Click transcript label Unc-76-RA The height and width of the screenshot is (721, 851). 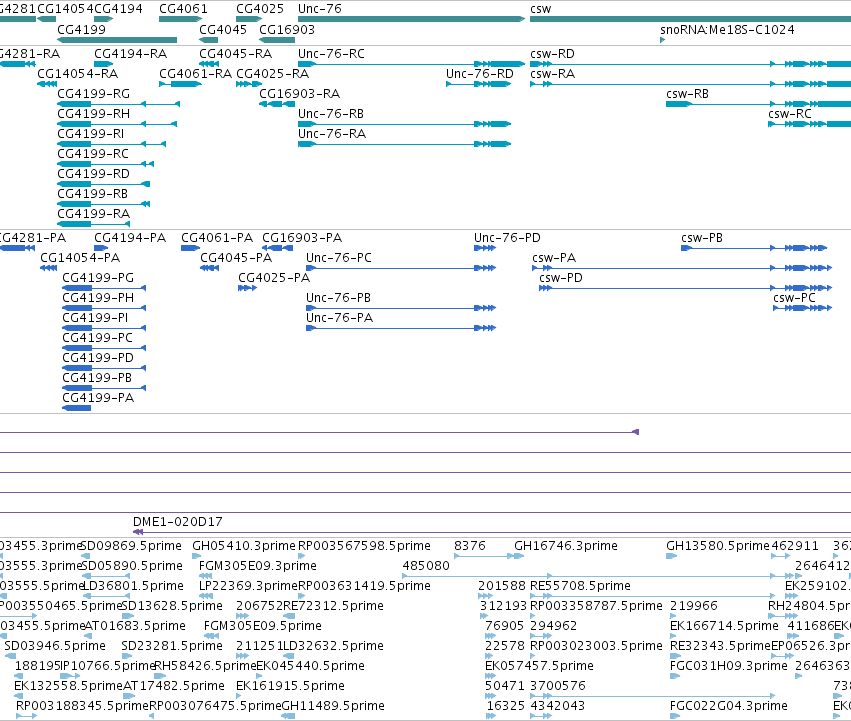point(332,134)
